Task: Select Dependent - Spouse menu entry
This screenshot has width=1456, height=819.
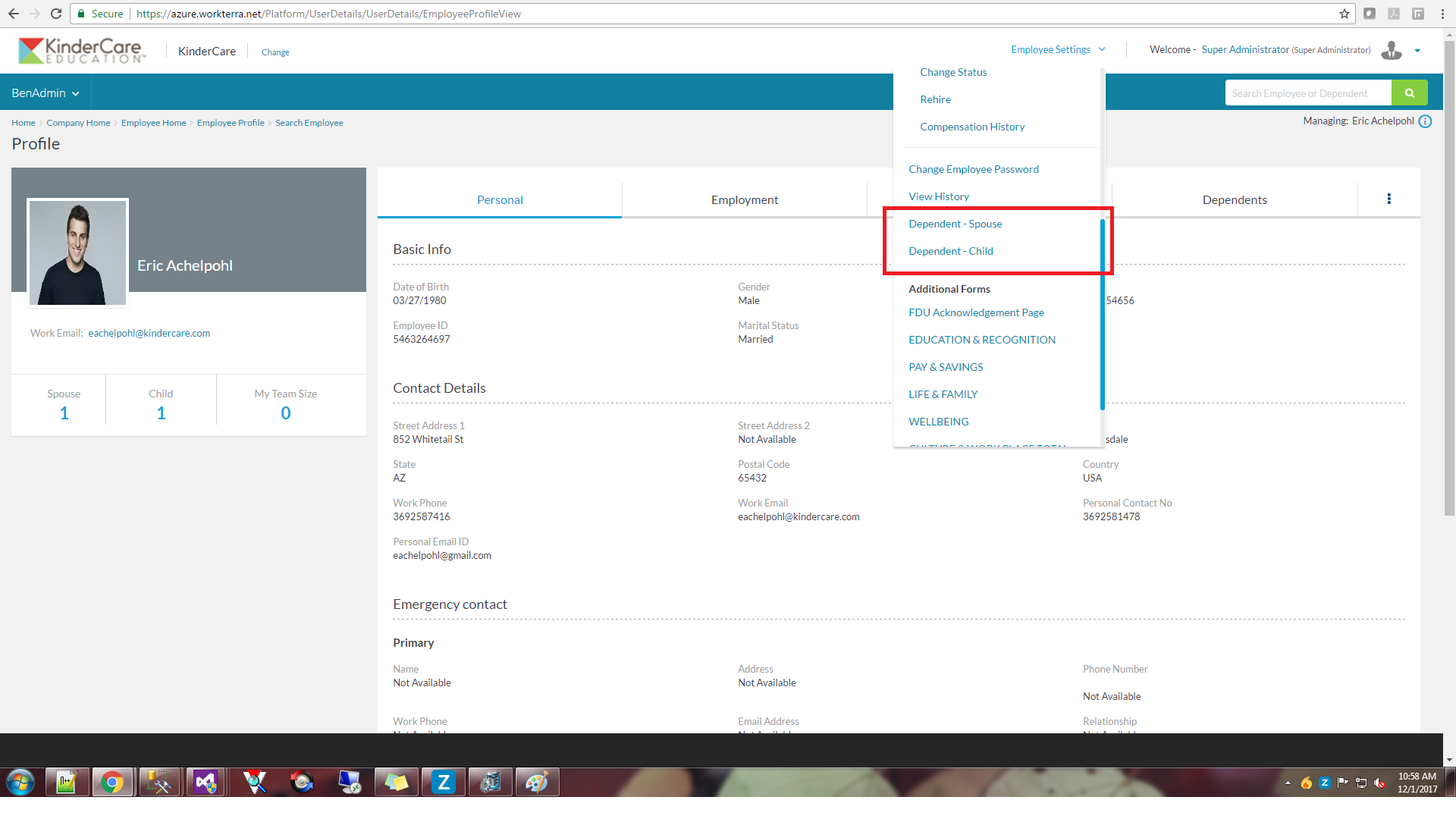Action: point(955,224)
